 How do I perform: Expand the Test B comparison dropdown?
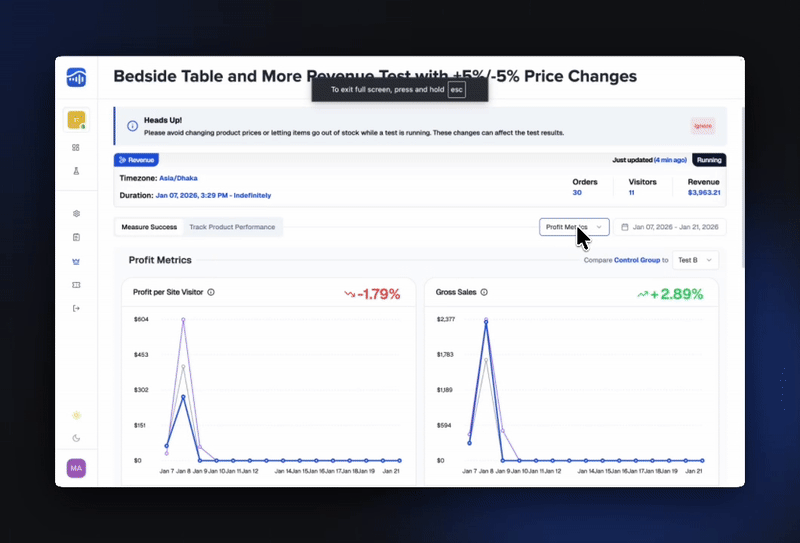695,260
